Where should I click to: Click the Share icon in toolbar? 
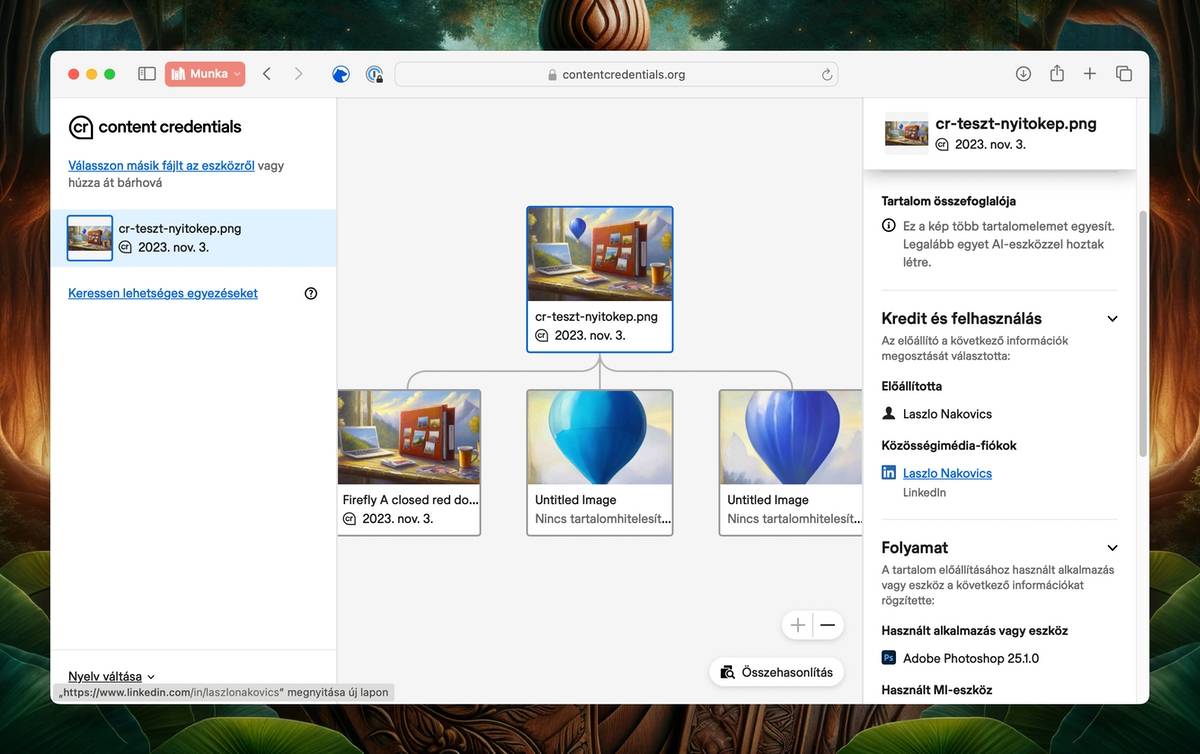(1057, 73)
